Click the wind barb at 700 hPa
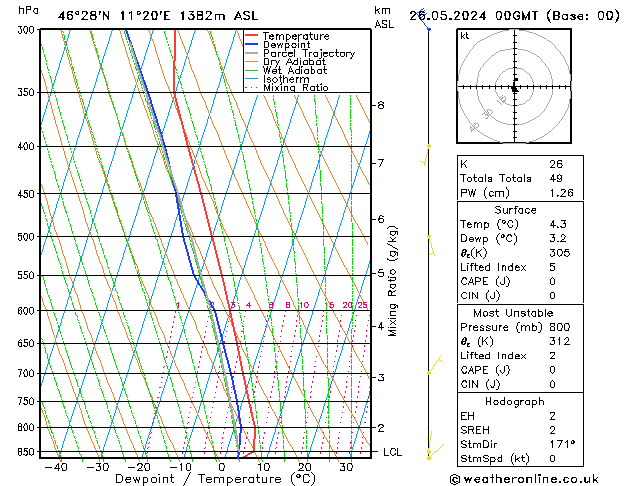Screen dimensions: 629x486 [x=435, y=364]
